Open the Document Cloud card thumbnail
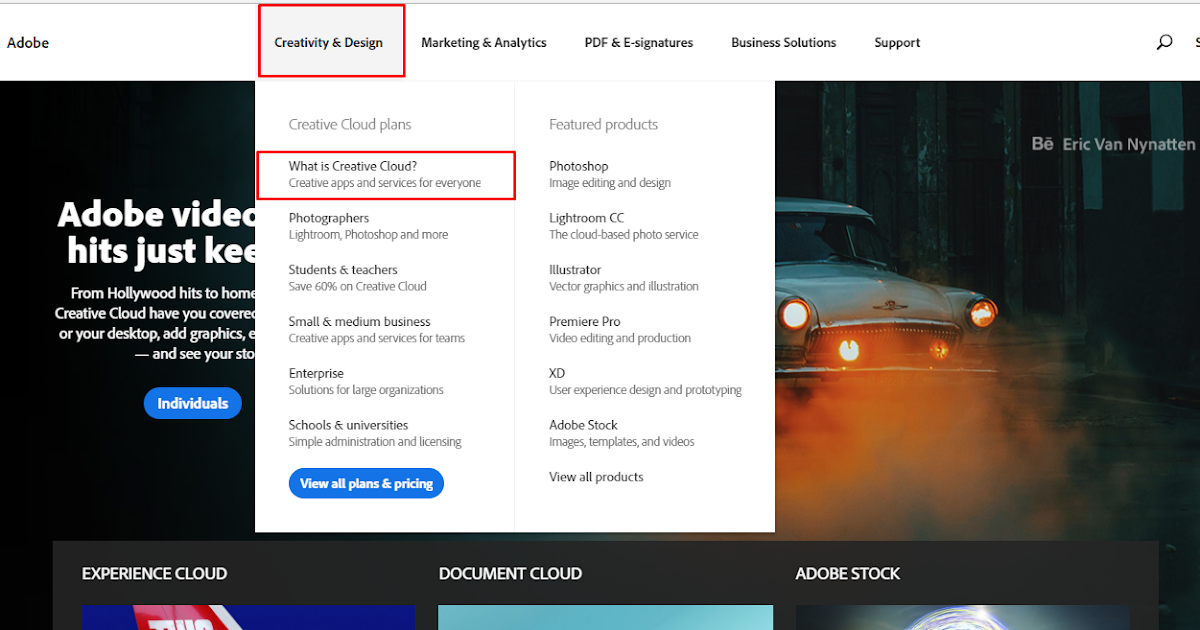 pyautogui.click(x=605, y=617)
